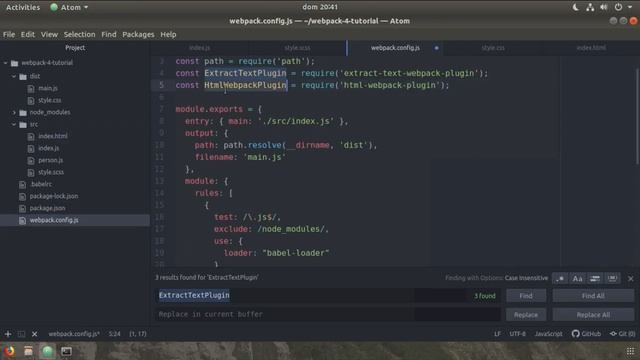Open the Selection menu
Screen dimensions: 640x360
[x=79, y=34]
